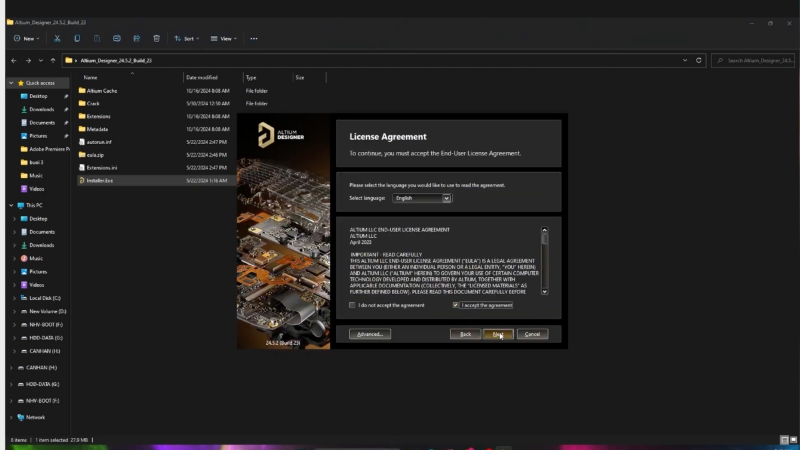Open Music under This PC
Image resolution: width=800 pixels, height=450 pixels.
coord(36,258)
